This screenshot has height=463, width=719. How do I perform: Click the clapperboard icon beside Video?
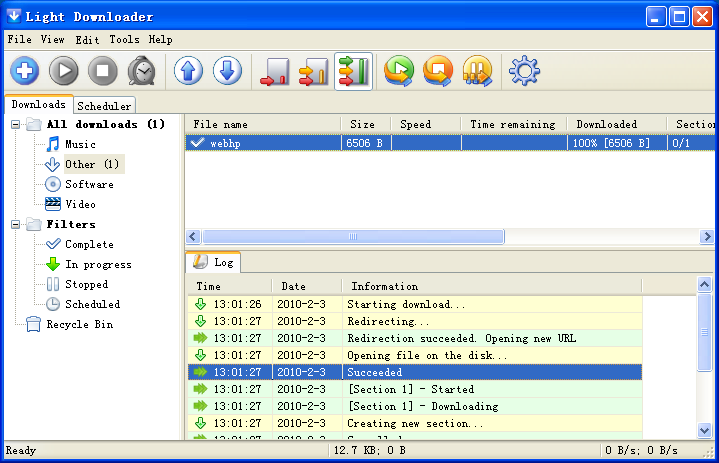pyautogui.click(x=53, y=204)
